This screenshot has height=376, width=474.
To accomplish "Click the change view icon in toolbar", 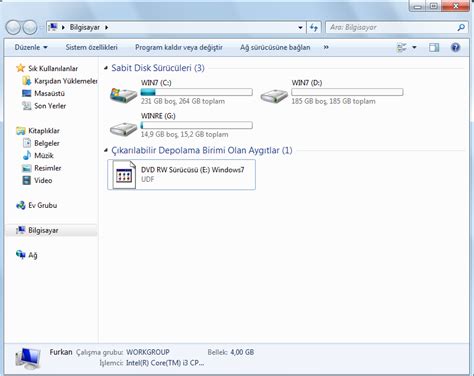I will [x=402, y=48].
